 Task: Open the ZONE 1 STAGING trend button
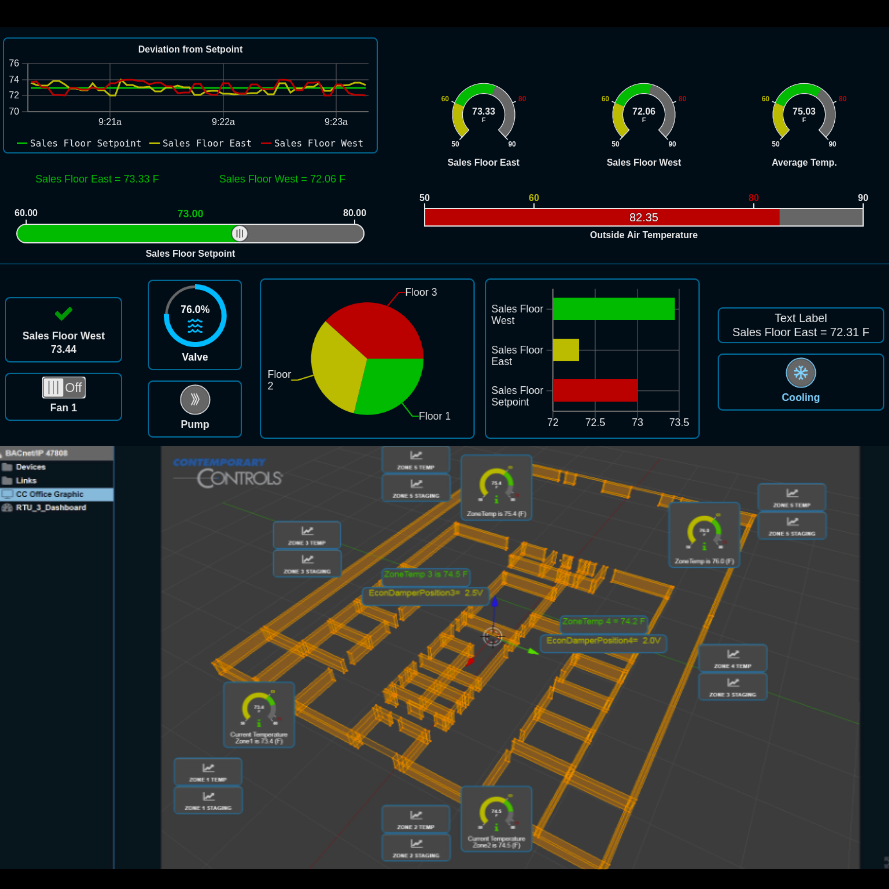[x=208, y=800]
